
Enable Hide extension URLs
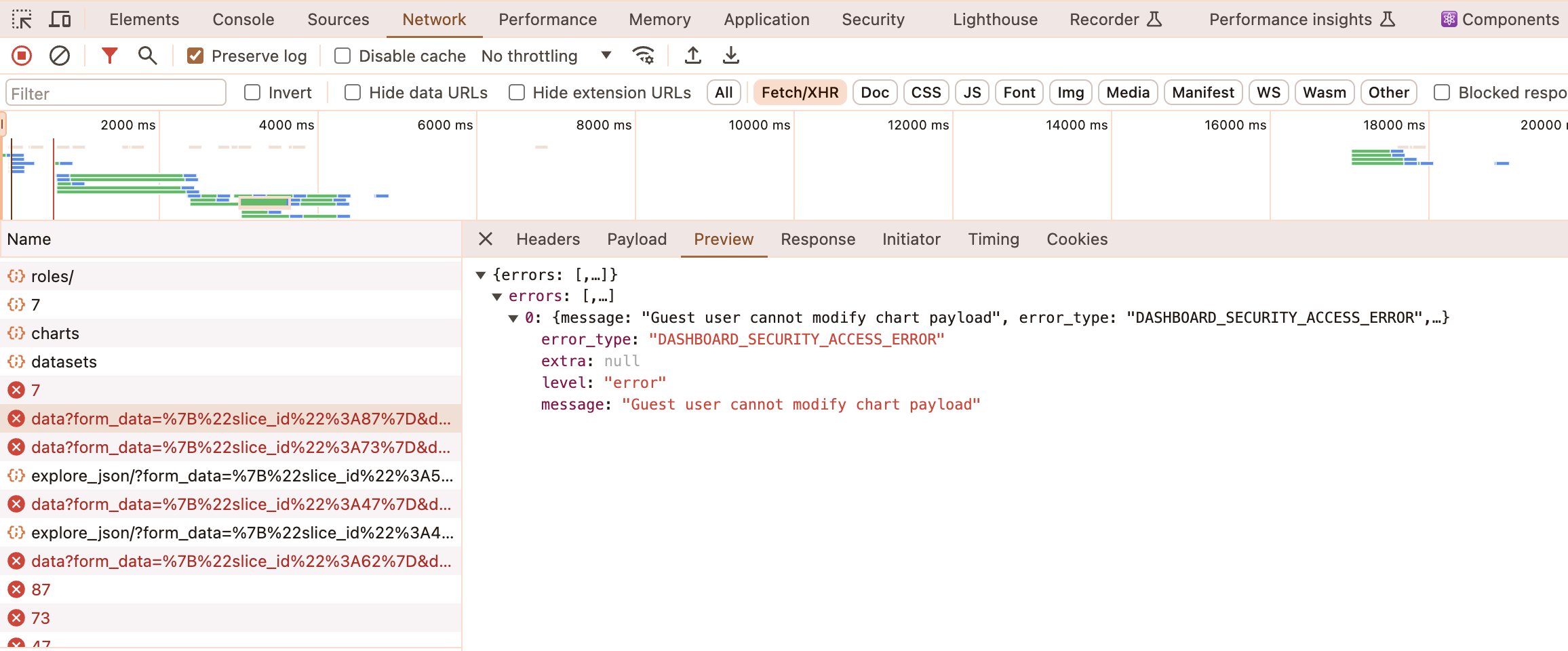tap(517, 92)
